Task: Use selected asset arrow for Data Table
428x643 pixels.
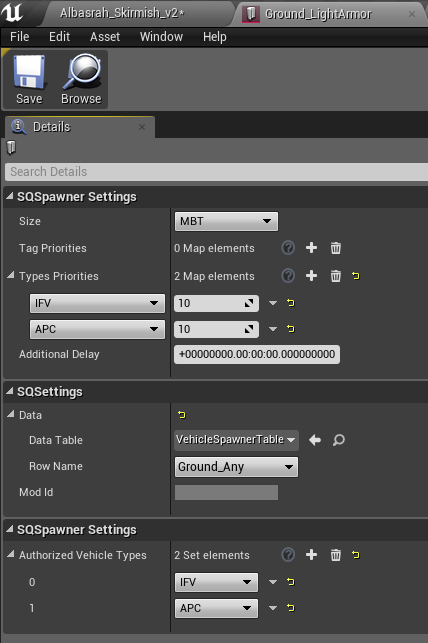Action: (x=315, y=440)
